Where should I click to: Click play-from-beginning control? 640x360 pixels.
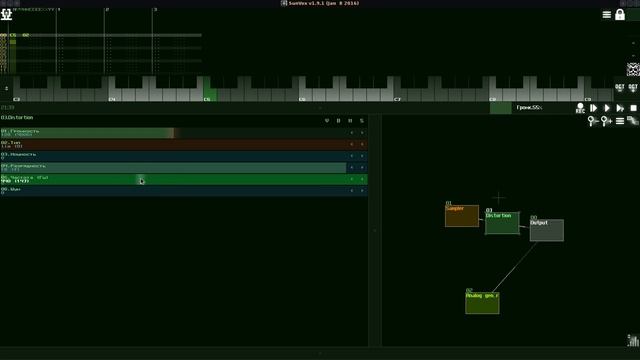(x=593, y=108)
